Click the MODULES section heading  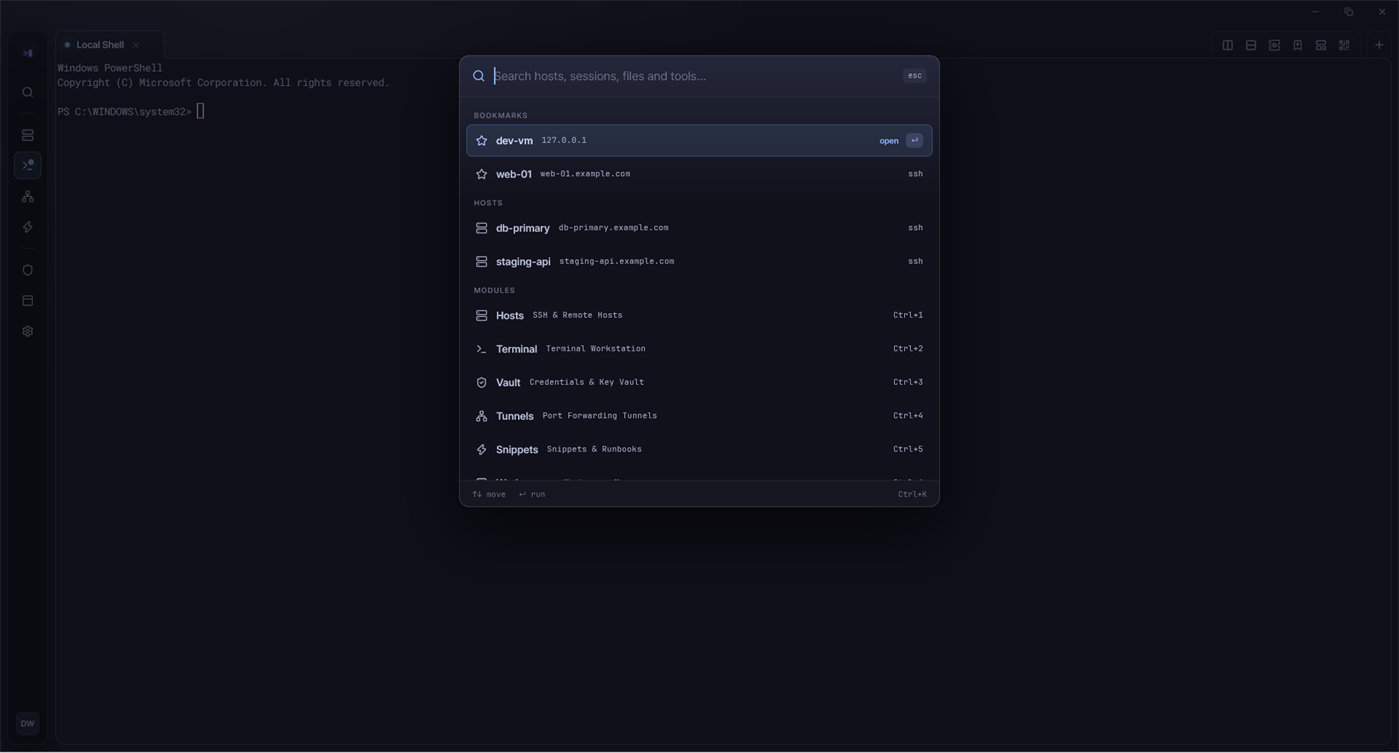coord(495,291)
